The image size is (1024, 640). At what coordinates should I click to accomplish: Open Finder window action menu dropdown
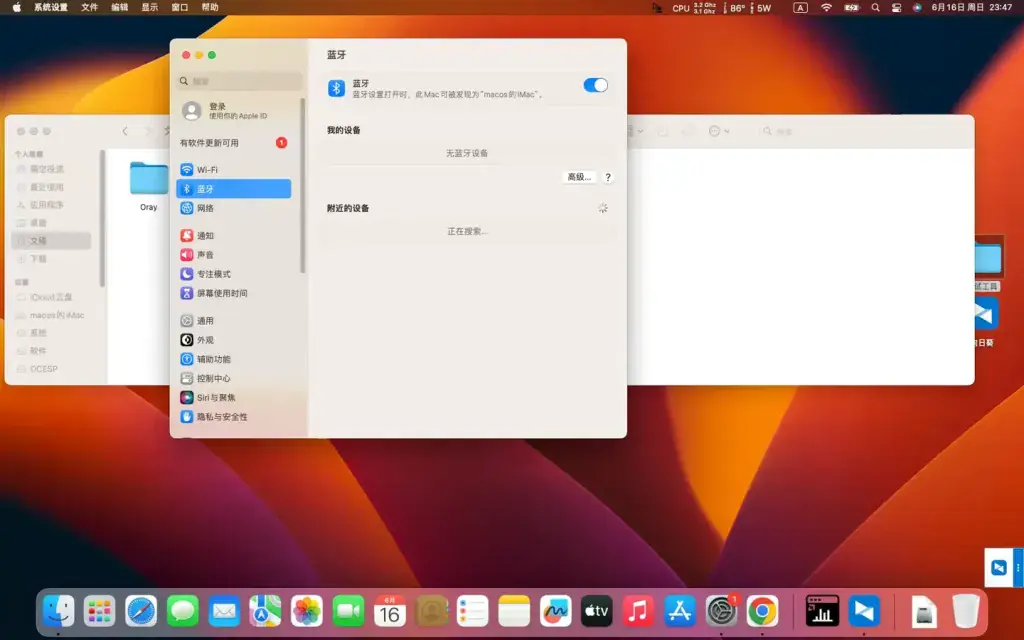pos(718,131)
